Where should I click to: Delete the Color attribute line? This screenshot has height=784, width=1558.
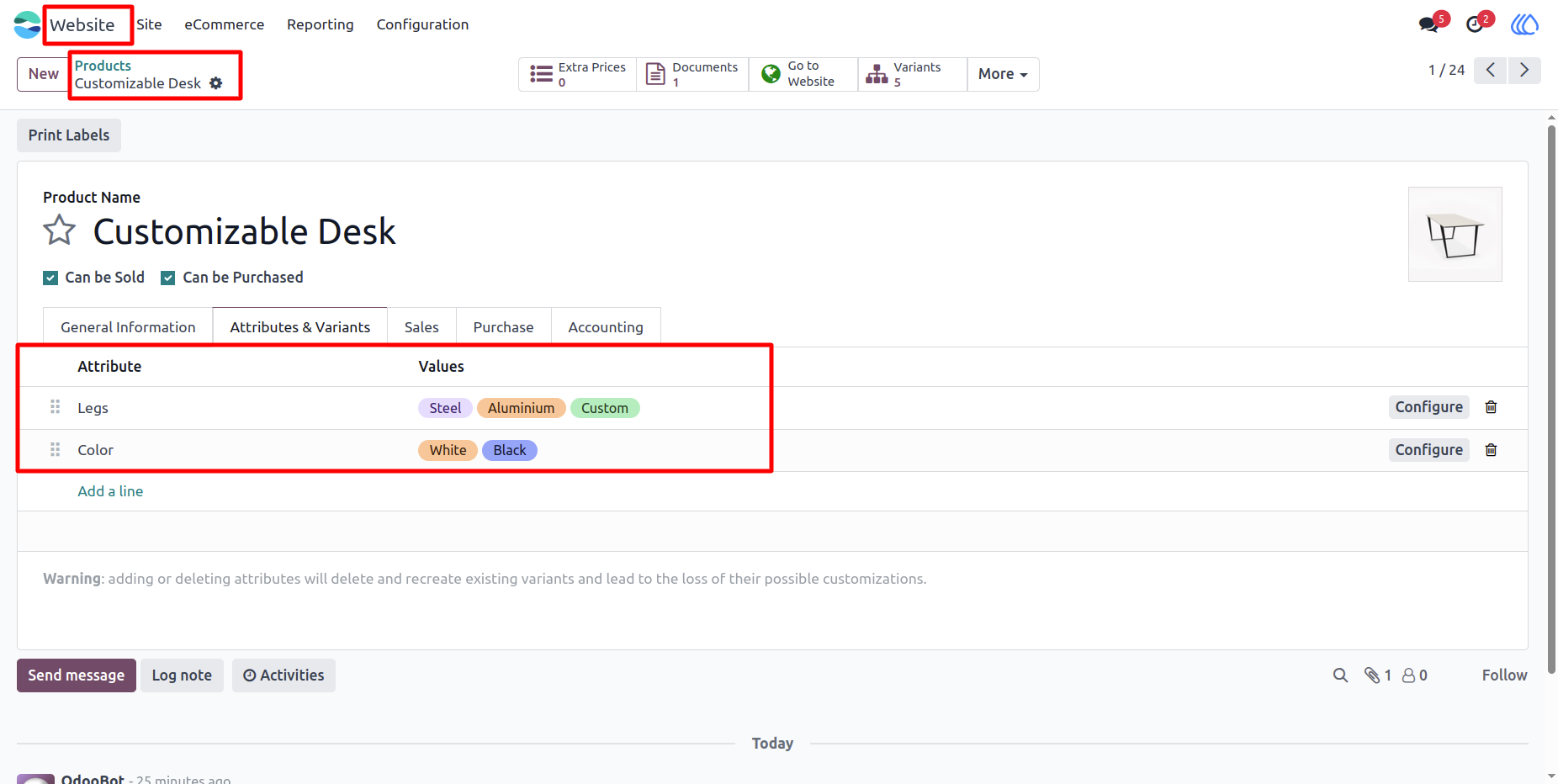[1491, 450]
